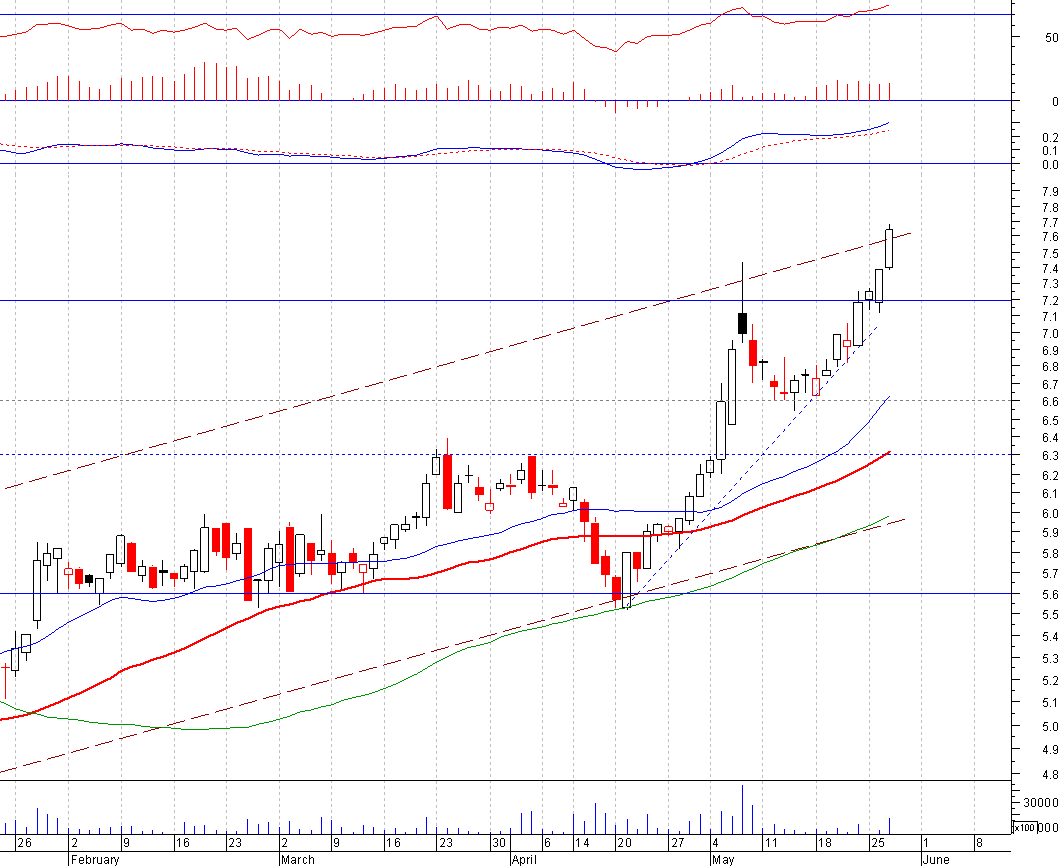The image size is (1062, 866).
Task: Select the 6.9 price axis label
Action: 1050,350
